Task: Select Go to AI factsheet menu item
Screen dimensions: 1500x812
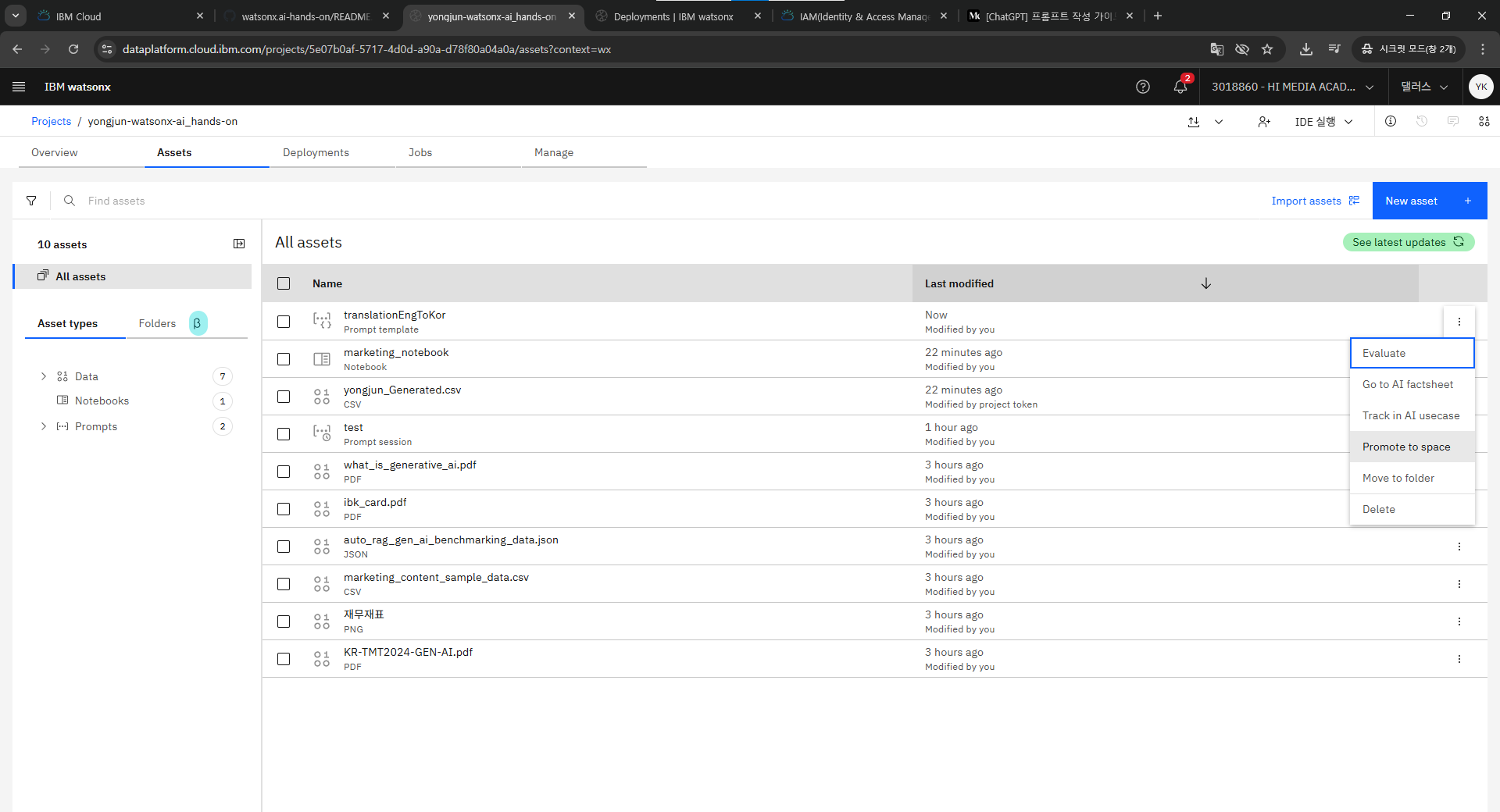Action: coord(1412,384)
